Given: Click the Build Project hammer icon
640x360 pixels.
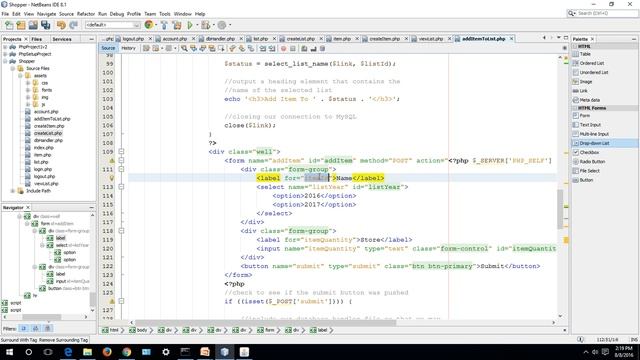Looking at the screenshot, I should 164,25.
